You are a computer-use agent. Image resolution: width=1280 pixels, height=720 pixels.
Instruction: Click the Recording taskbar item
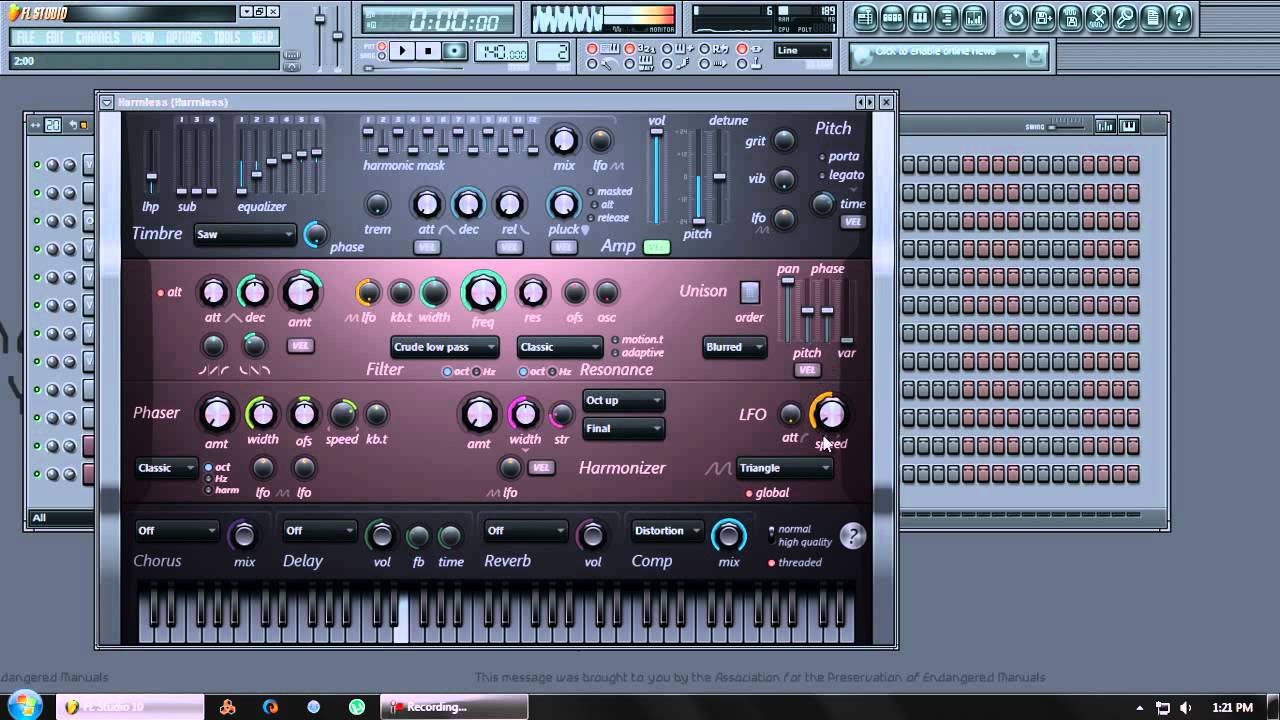455,707
